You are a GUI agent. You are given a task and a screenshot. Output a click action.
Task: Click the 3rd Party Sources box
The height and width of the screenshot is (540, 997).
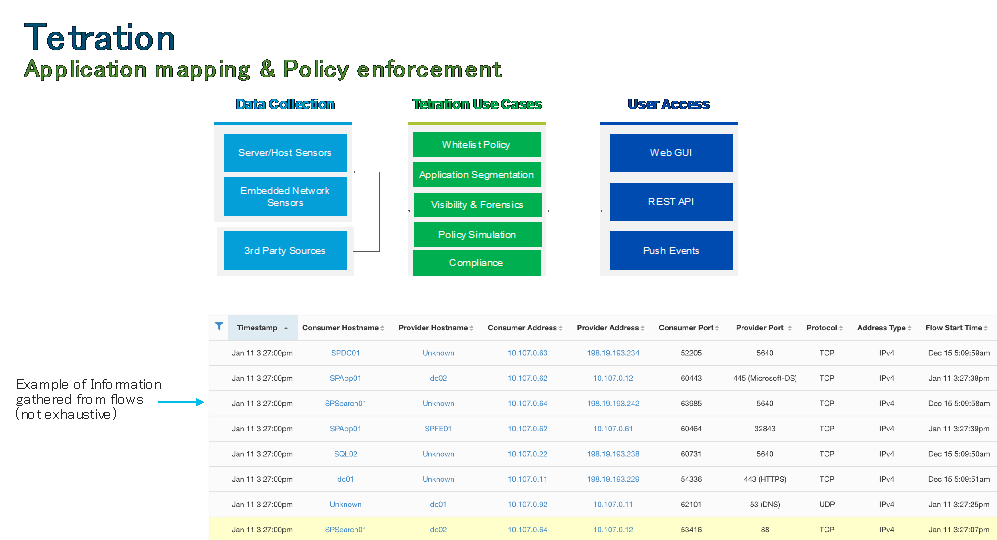tap(285, 251)
